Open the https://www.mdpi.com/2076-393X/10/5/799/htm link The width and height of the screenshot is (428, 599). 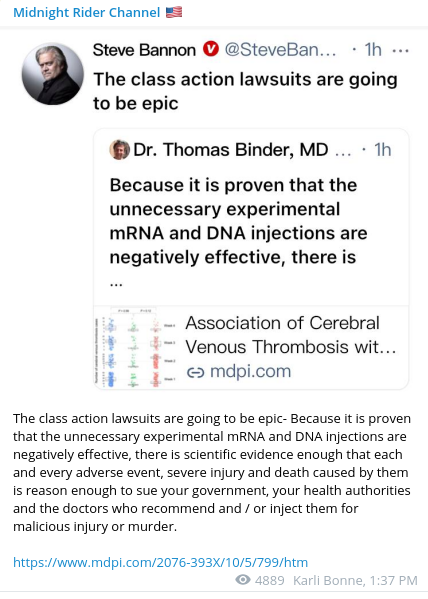pyautogui.click(x=160, y=563)
